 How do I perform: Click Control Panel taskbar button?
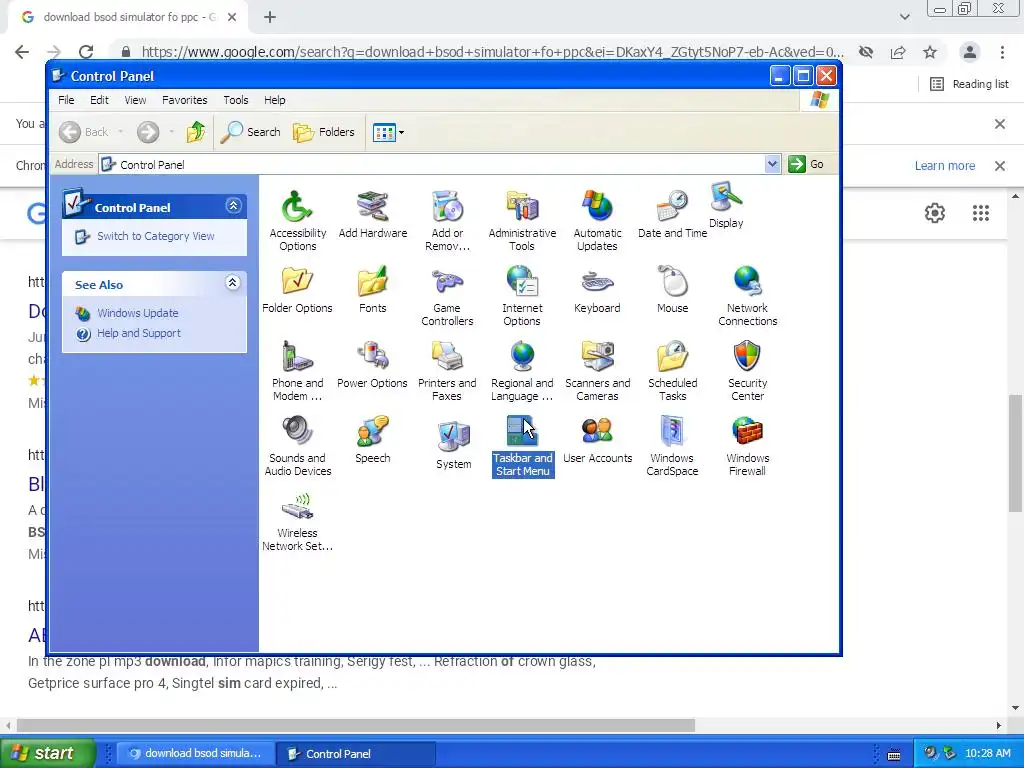click(x=358, y=754)
